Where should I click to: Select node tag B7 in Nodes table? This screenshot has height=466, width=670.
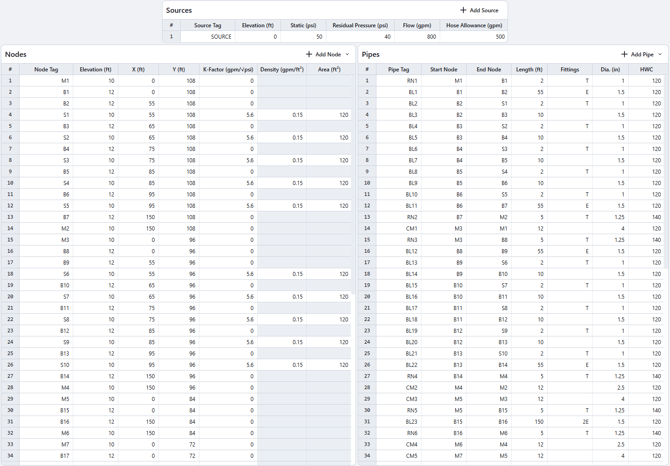(46, 217)
